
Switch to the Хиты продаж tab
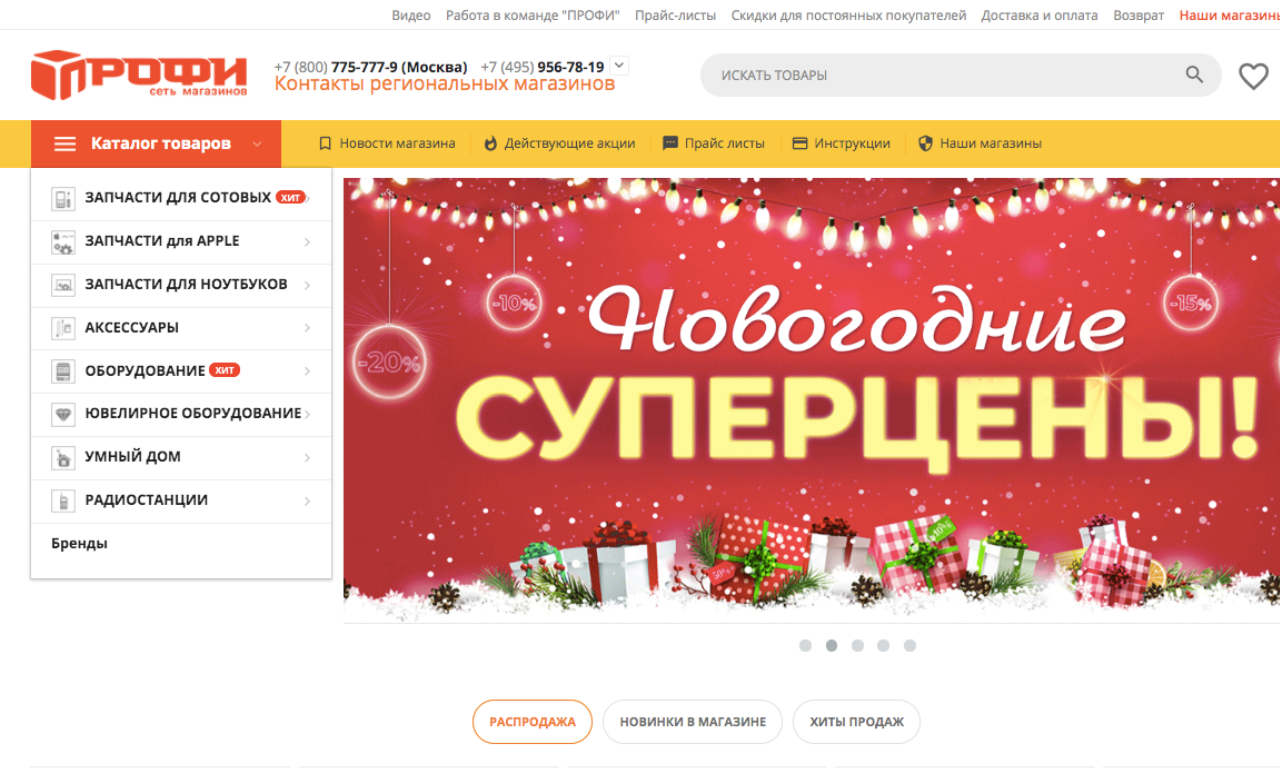pos(856,722)
